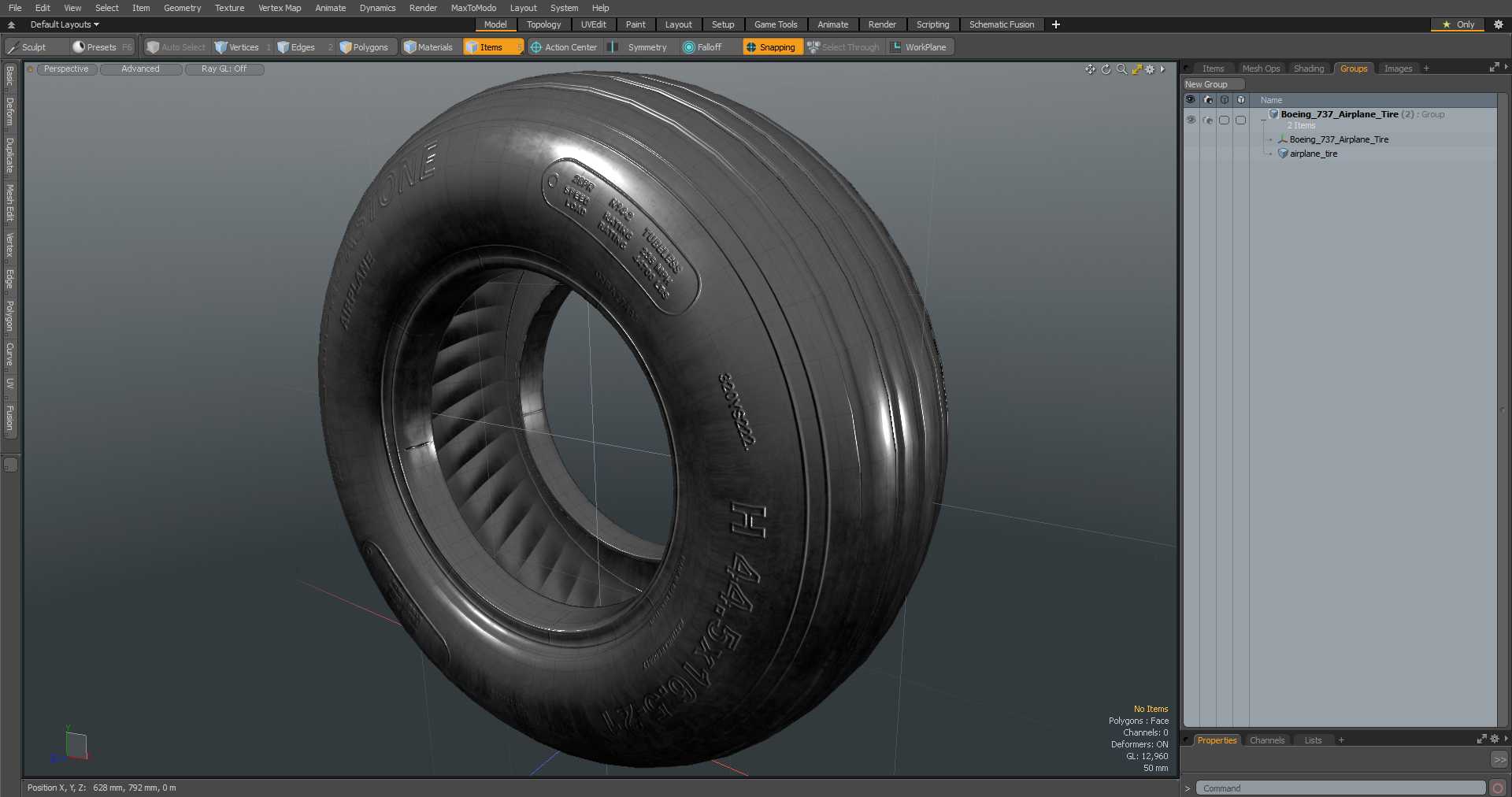
Task: Click the render column header icon
Action: click(1207, 100)
